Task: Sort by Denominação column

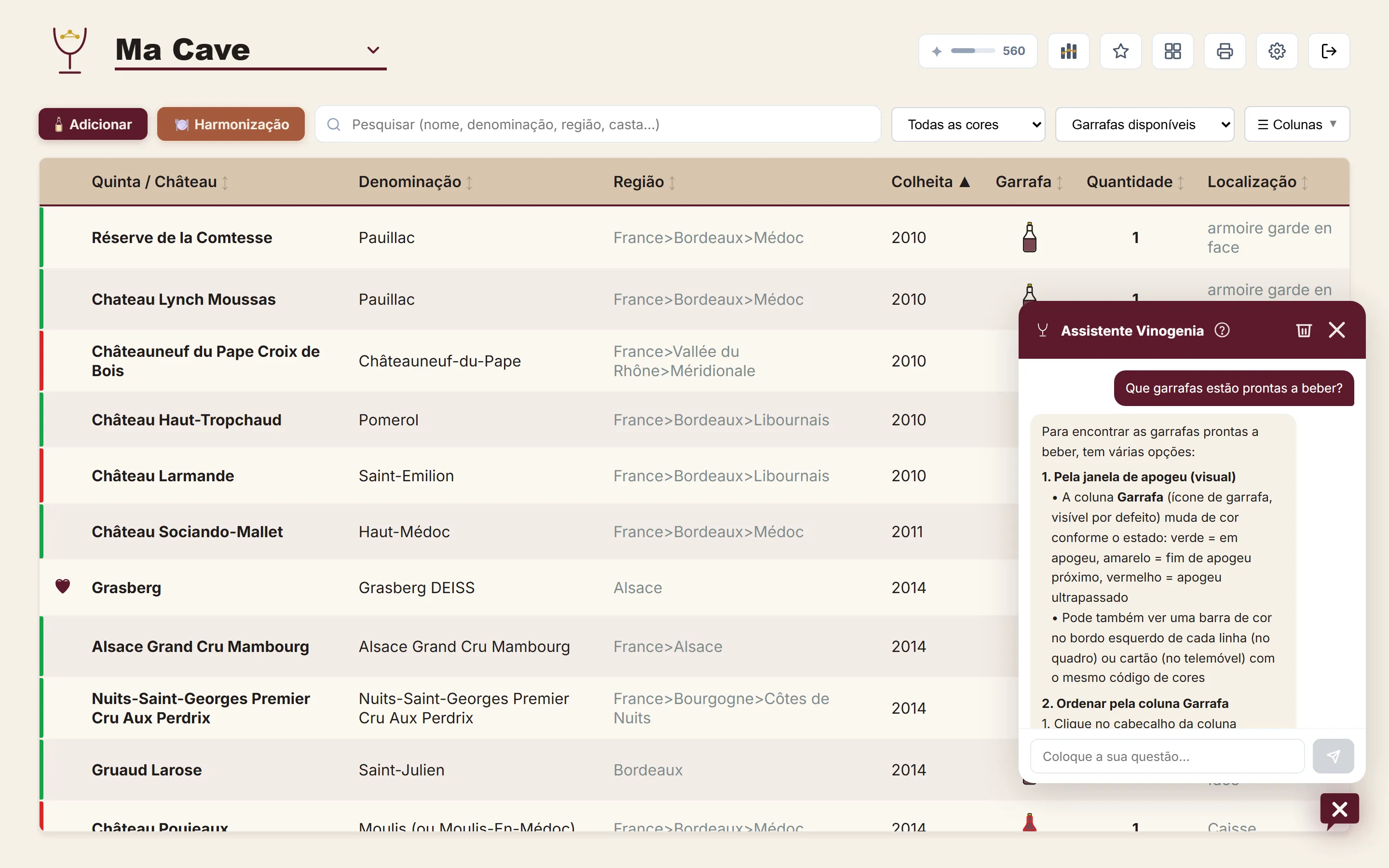Action: [416, 182]
